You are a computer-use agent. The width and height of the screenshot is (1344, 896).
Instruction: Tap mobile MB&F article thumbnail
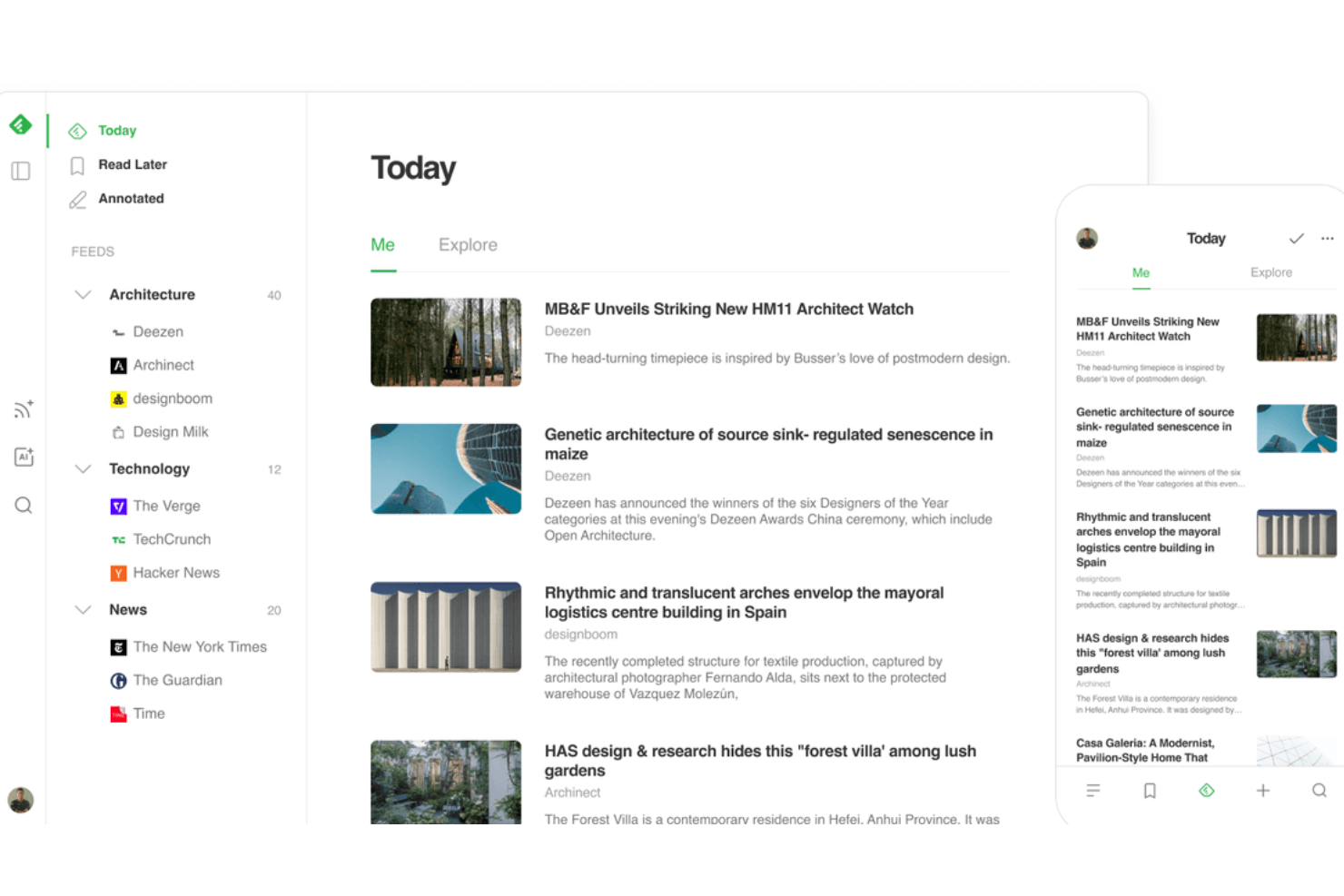click(x=1296, y=338)
